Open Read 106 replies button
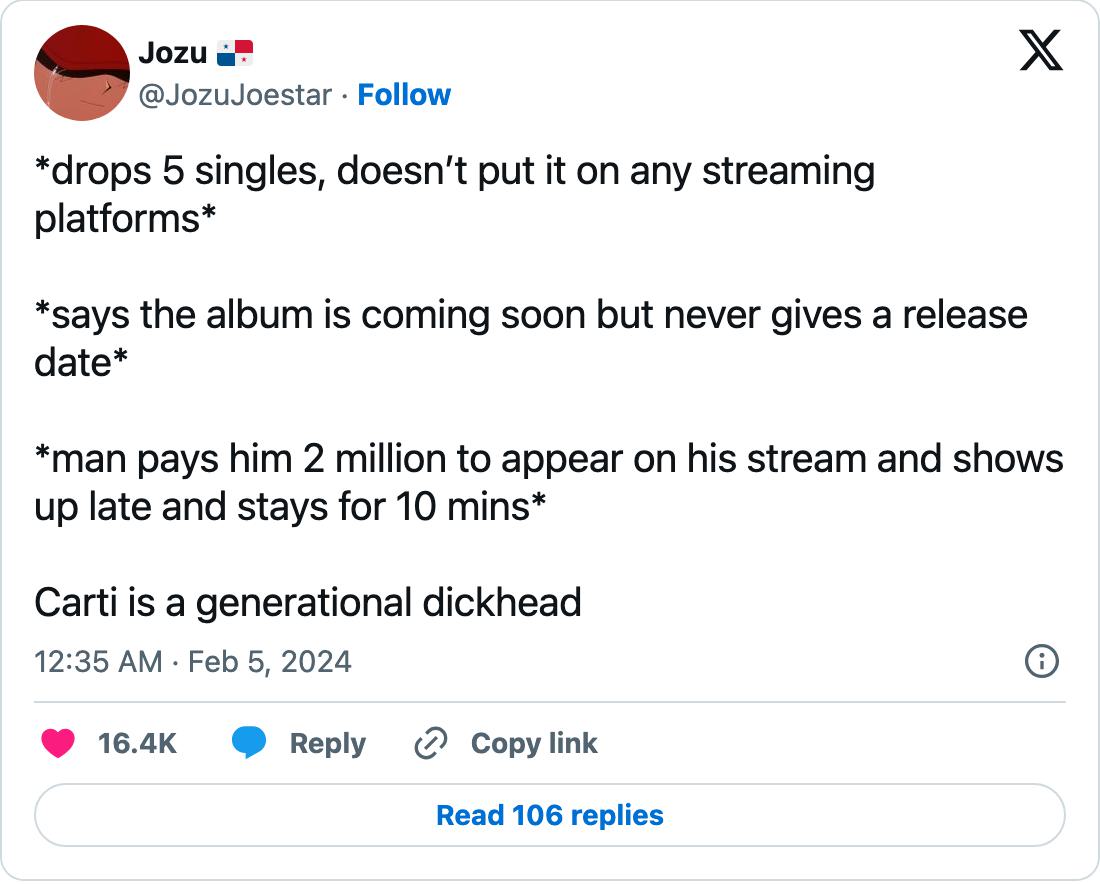 [550, 815]
